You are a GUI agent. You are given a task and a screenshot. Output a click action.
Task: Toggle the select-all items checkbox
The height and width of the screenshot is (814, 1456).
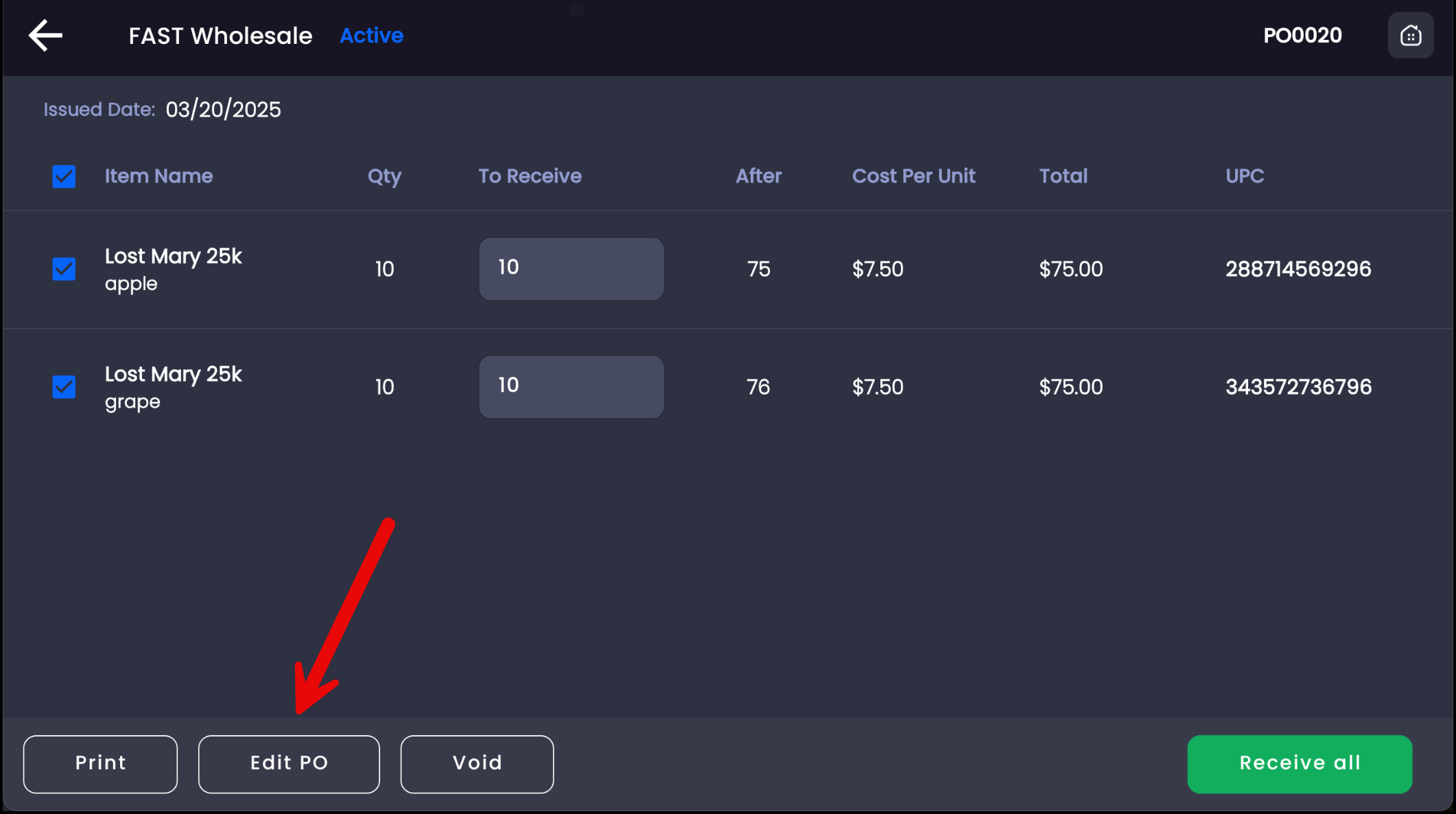pyautogui.click(x=64, y=176)
